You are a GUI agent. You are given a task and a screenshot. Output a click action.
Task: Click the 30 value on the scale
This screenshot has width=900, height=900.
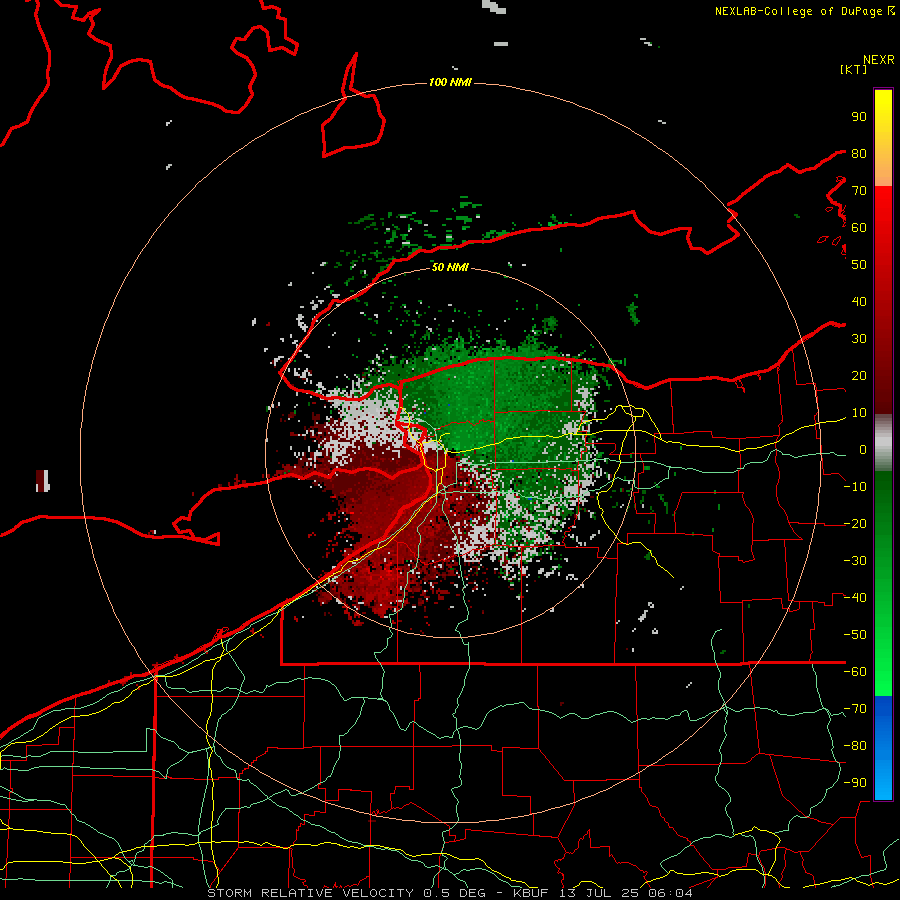(859, 339)
